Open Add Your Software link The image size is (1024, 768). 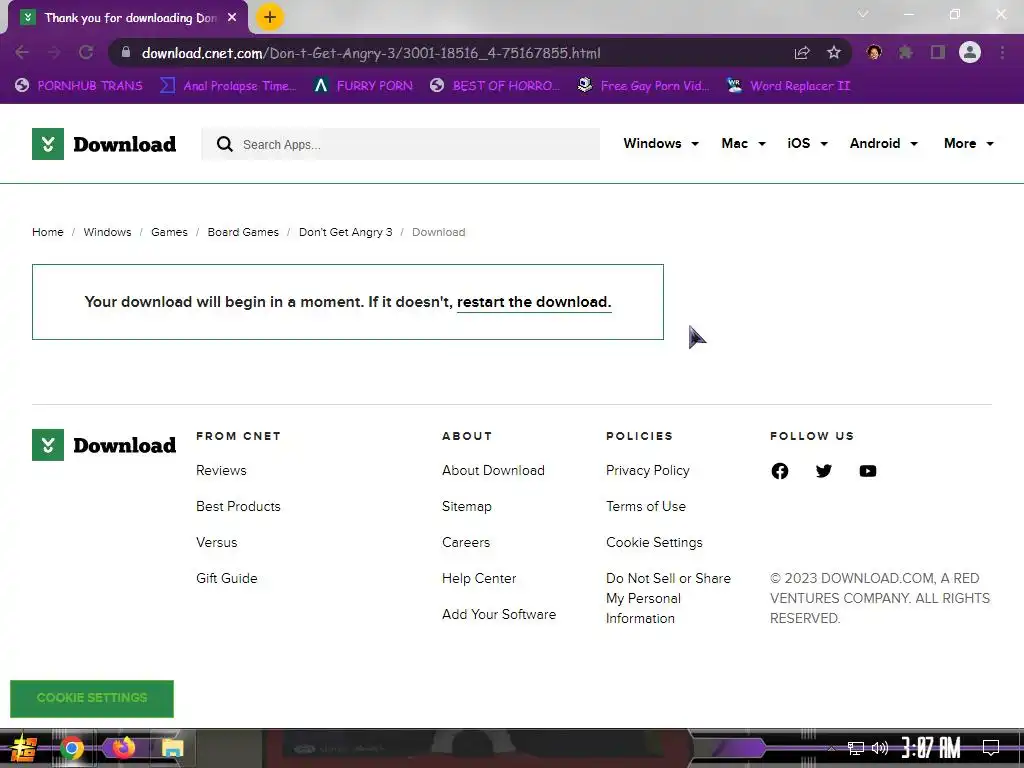[x=499, y=614]
